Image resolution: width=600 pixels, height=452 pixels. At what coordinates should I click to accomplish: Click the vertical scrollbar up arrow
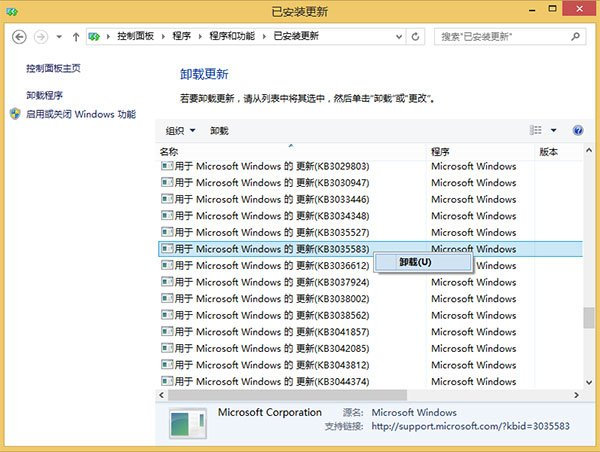tap(589, 150)
